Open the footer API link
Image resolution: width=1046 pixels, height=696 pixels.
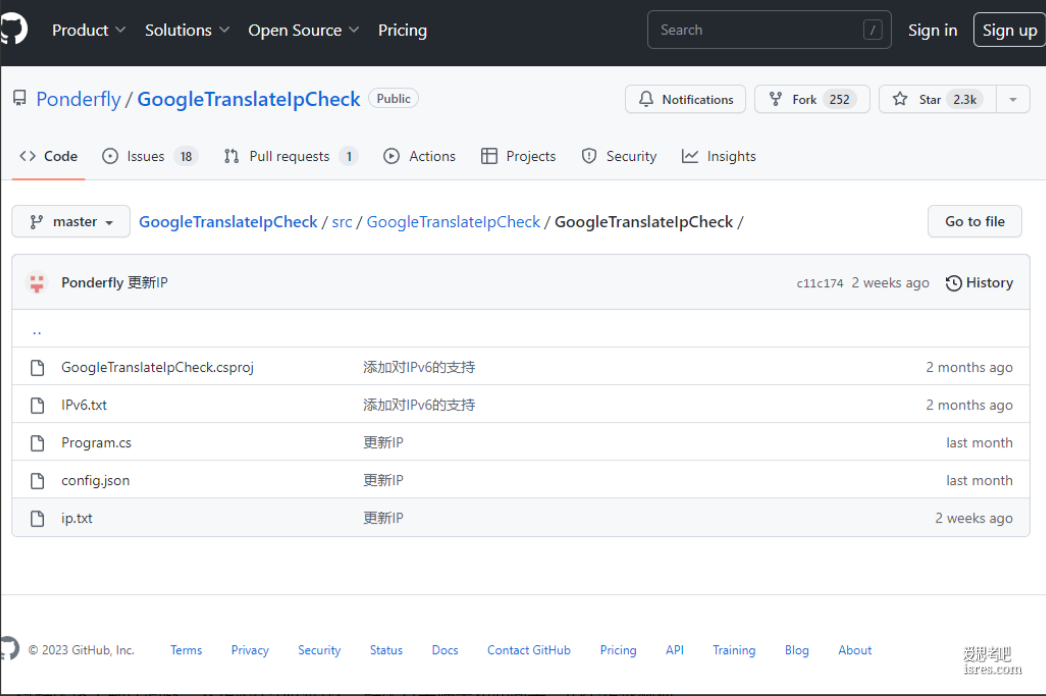(674, 650)
